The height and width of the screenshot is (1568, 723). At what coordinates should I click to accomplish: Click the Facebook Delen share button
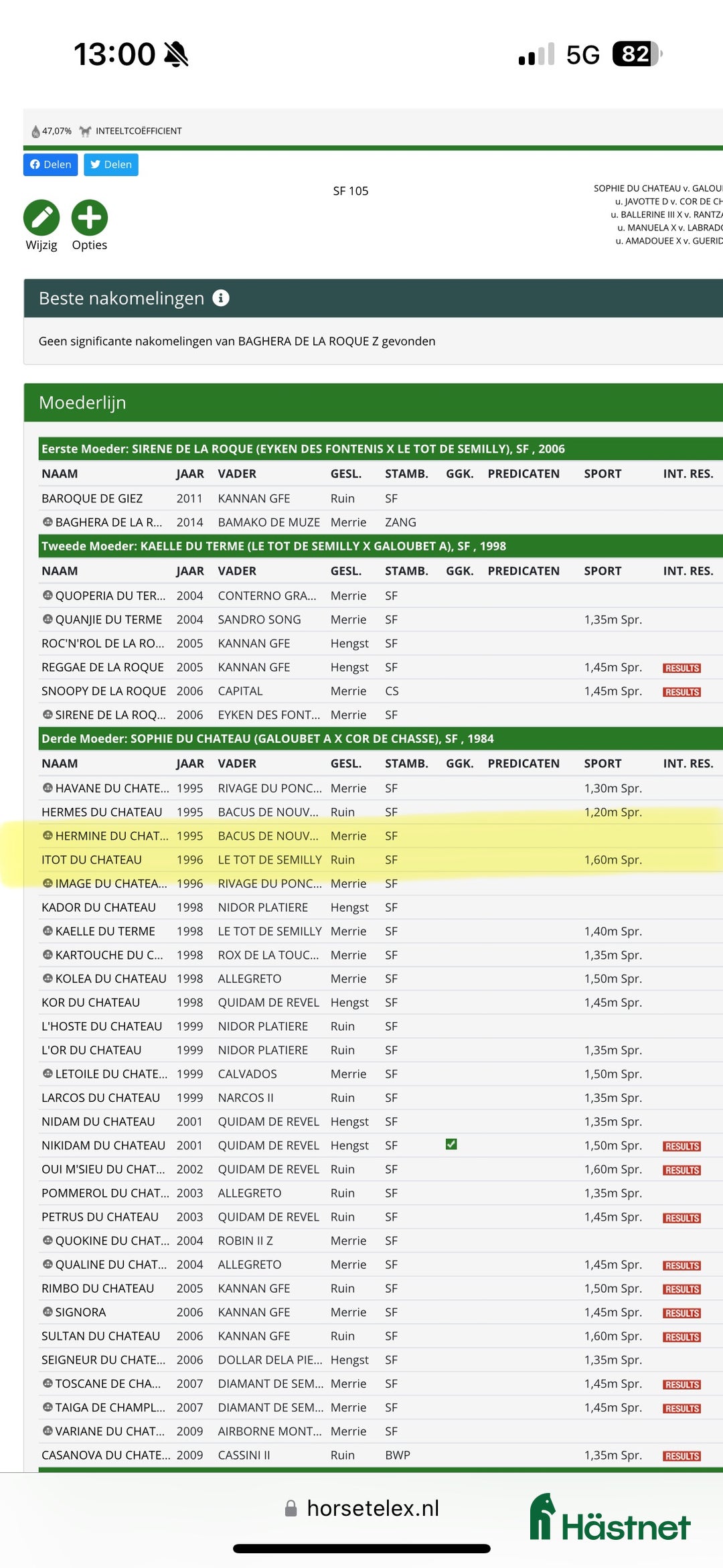tap(51, 165)
